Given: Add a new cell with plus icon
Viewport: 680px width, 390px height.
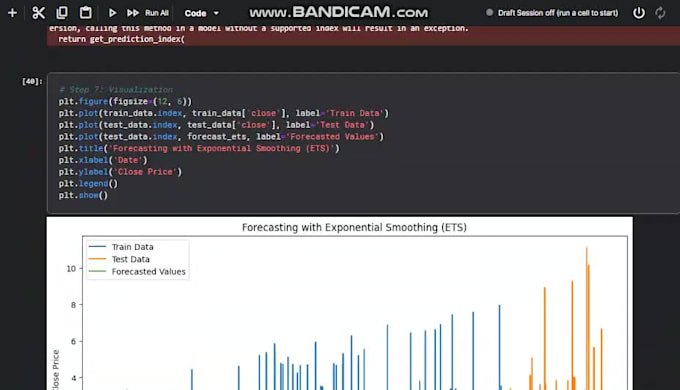Looking at the screenshot, I should (12, 13).
